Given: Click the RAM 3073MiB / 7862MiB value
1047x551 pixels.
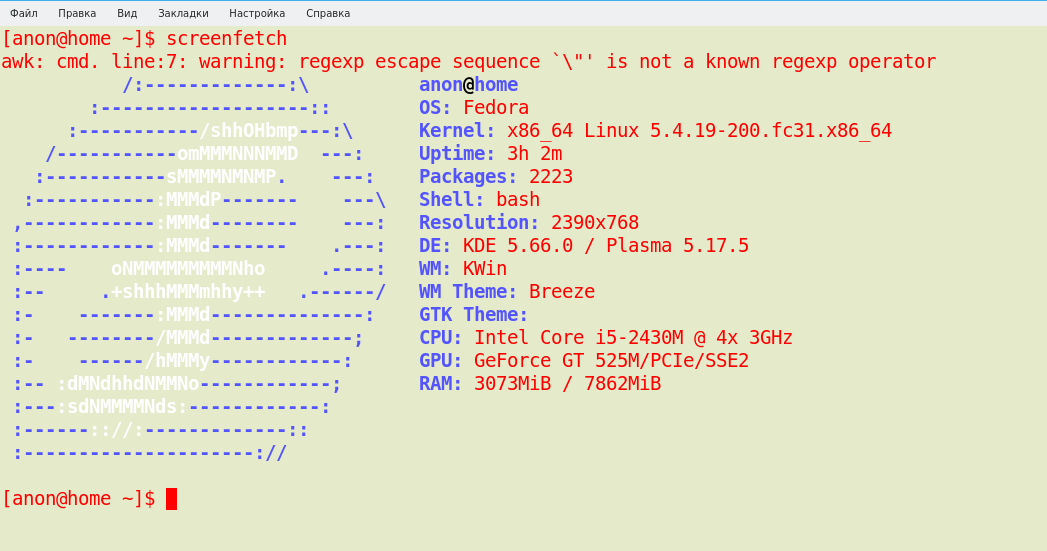Looking at the screenshot, I should 568,384.
